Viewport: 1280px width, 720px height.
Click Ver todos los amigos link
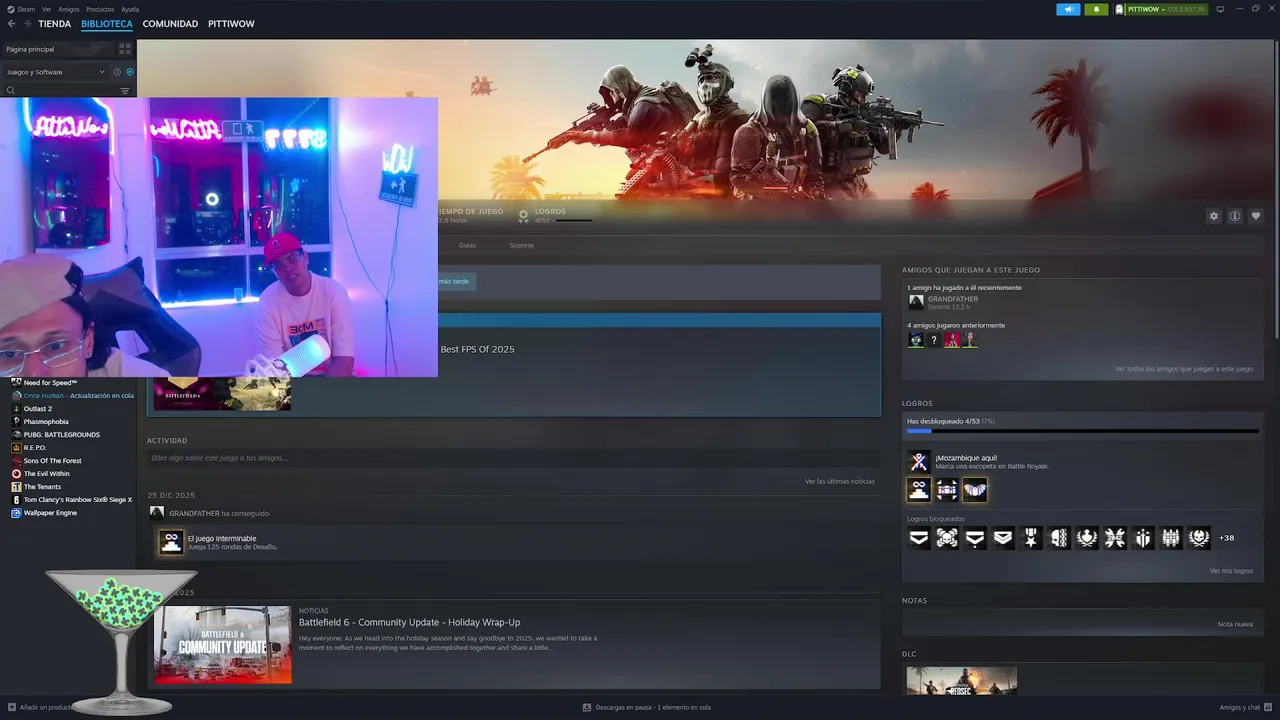tap(1184, 369)
